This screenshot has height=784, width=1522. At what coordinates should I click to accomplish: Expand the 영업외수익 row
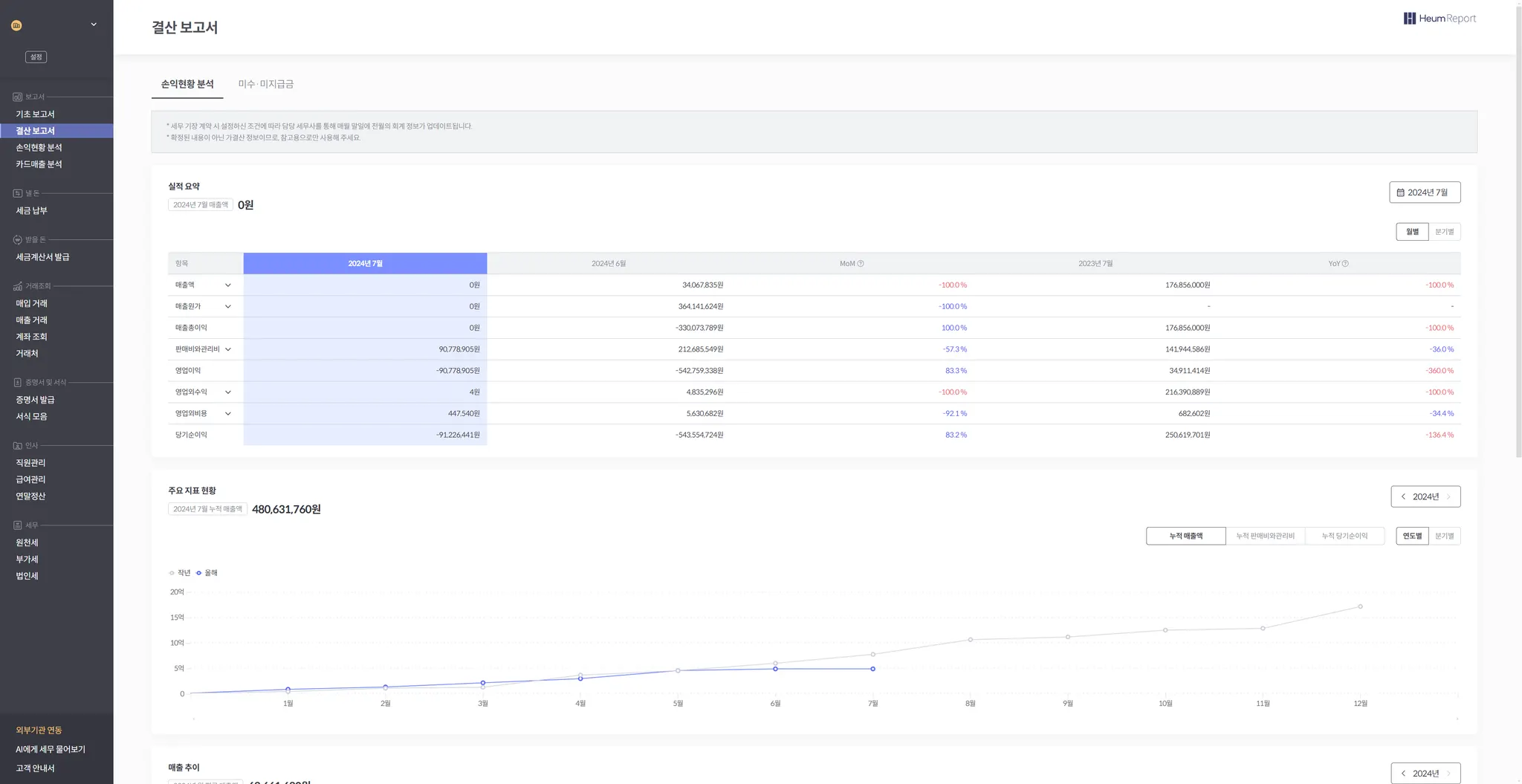[x=228, y=392]
